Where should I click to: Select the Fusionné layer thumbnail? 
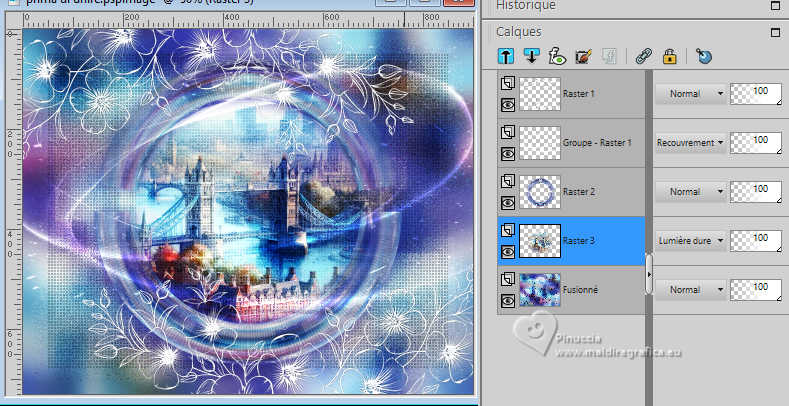(x=540, y=290)
